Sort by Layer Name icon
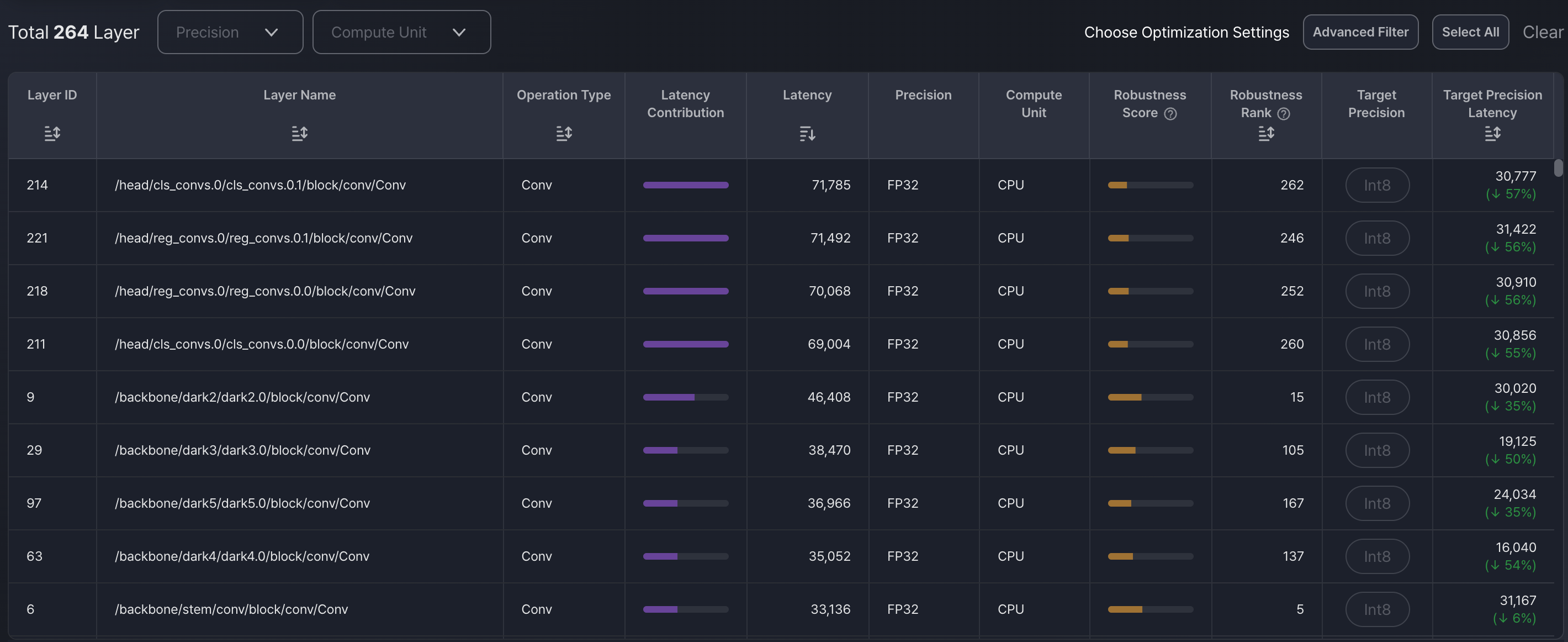Image resolution: width=1568 pixels, height=642 pixels. [299, 133]
